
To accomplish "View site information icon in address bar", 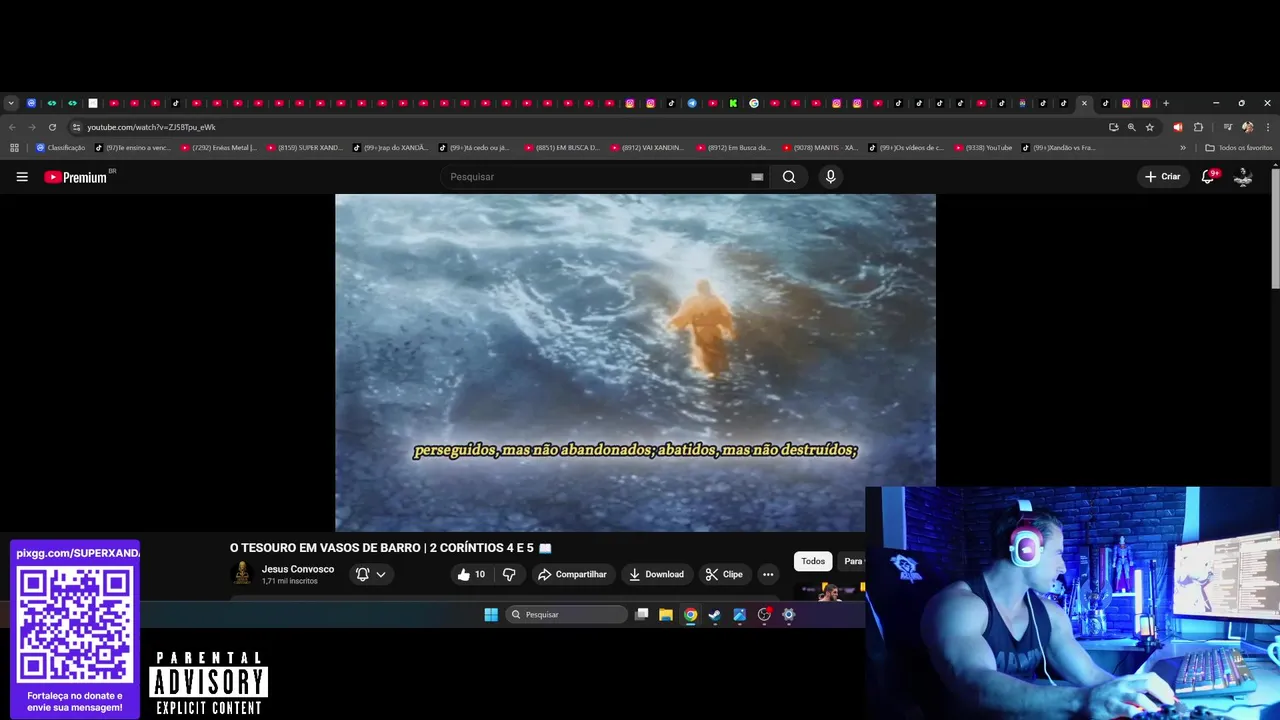I will (x=76, y=127).
